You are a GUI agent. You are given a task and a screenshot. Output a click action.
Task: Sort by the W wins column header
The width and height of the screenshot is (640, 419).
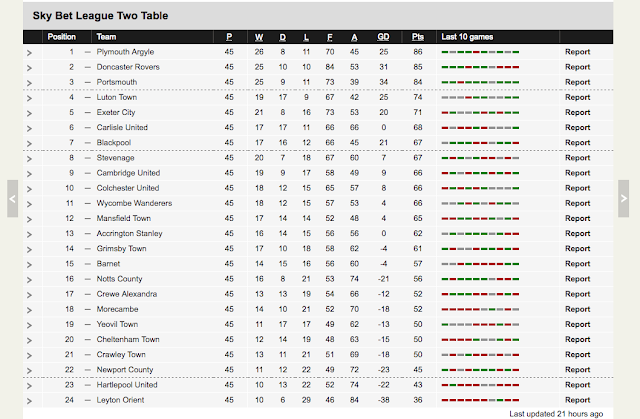pyautogui.click(x=259, y=37)
